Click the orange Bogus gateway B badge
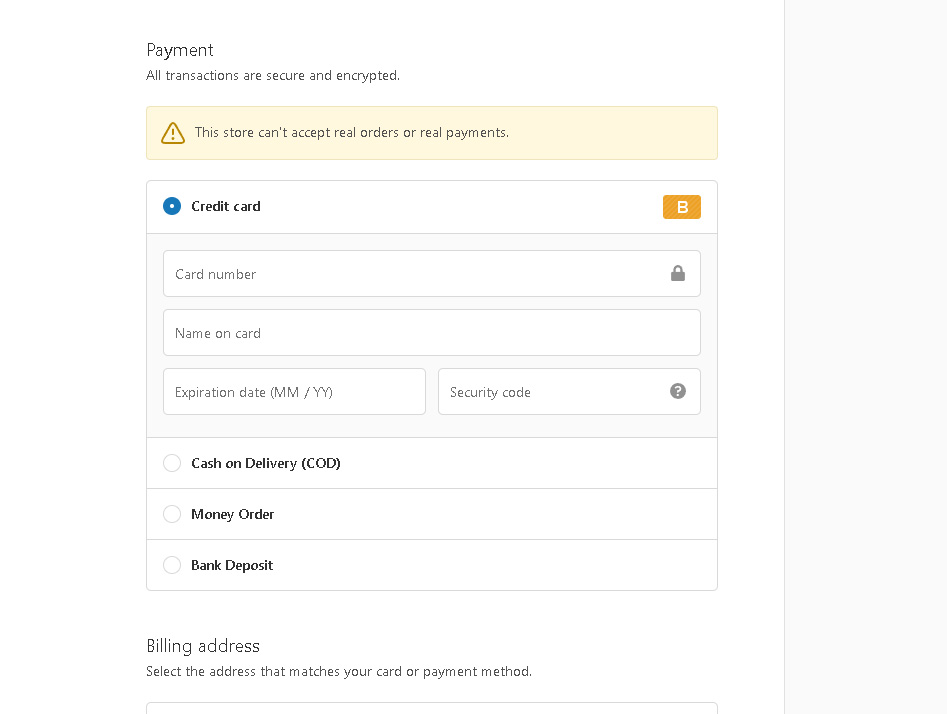The width and height of the screenshot is (947, 714). (x=681, y=207)
